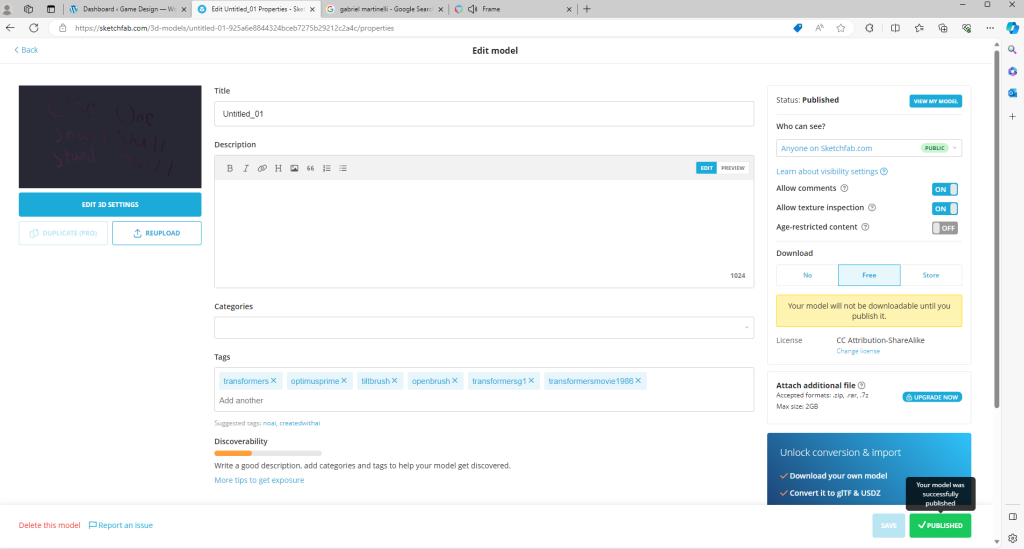Apply italic formatting in description editor
The image size is (1024, 549).
[x=245, y=168]
